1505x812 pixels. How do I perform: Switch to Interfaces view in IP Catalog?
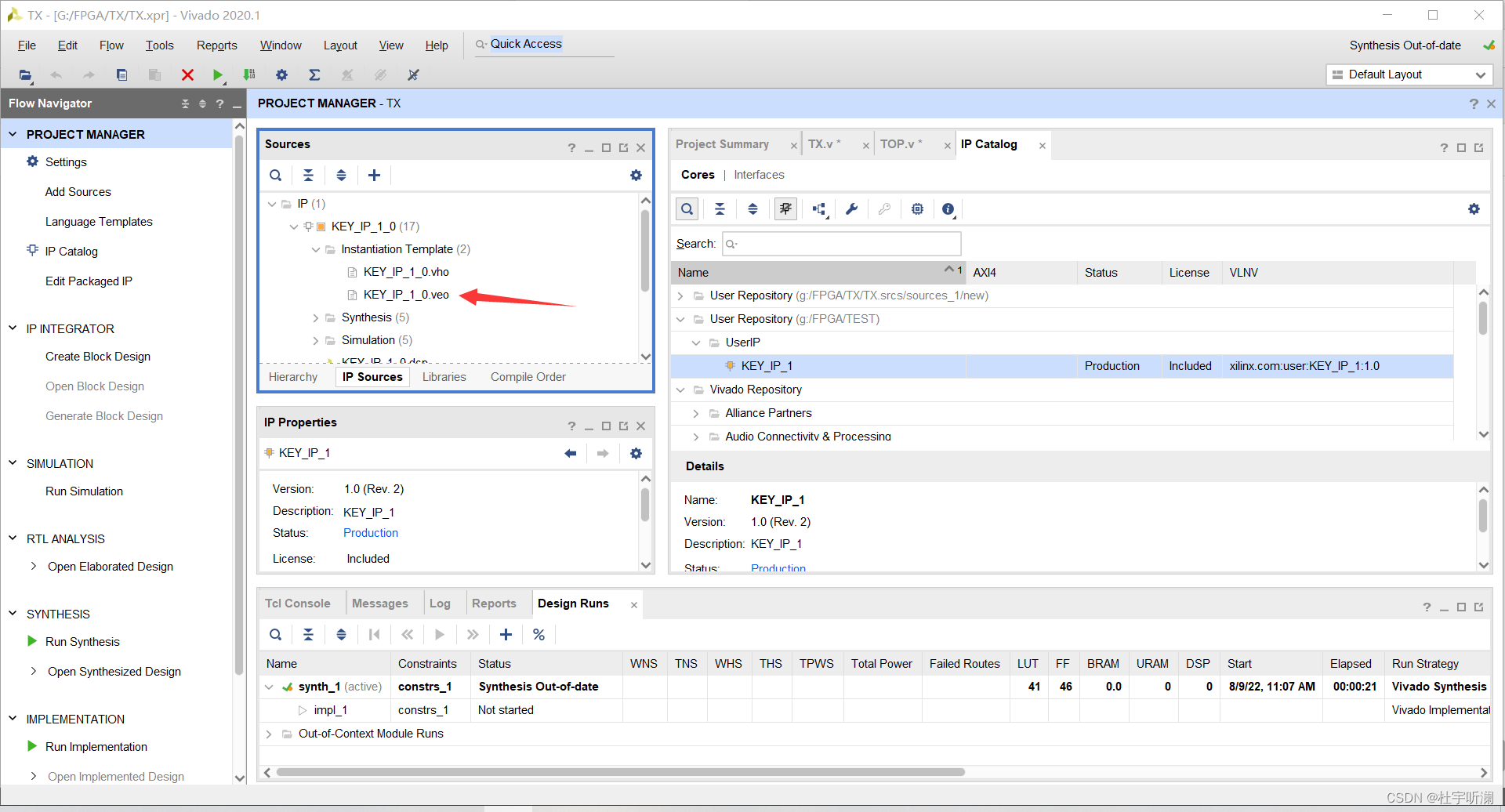tap(759, 175)
